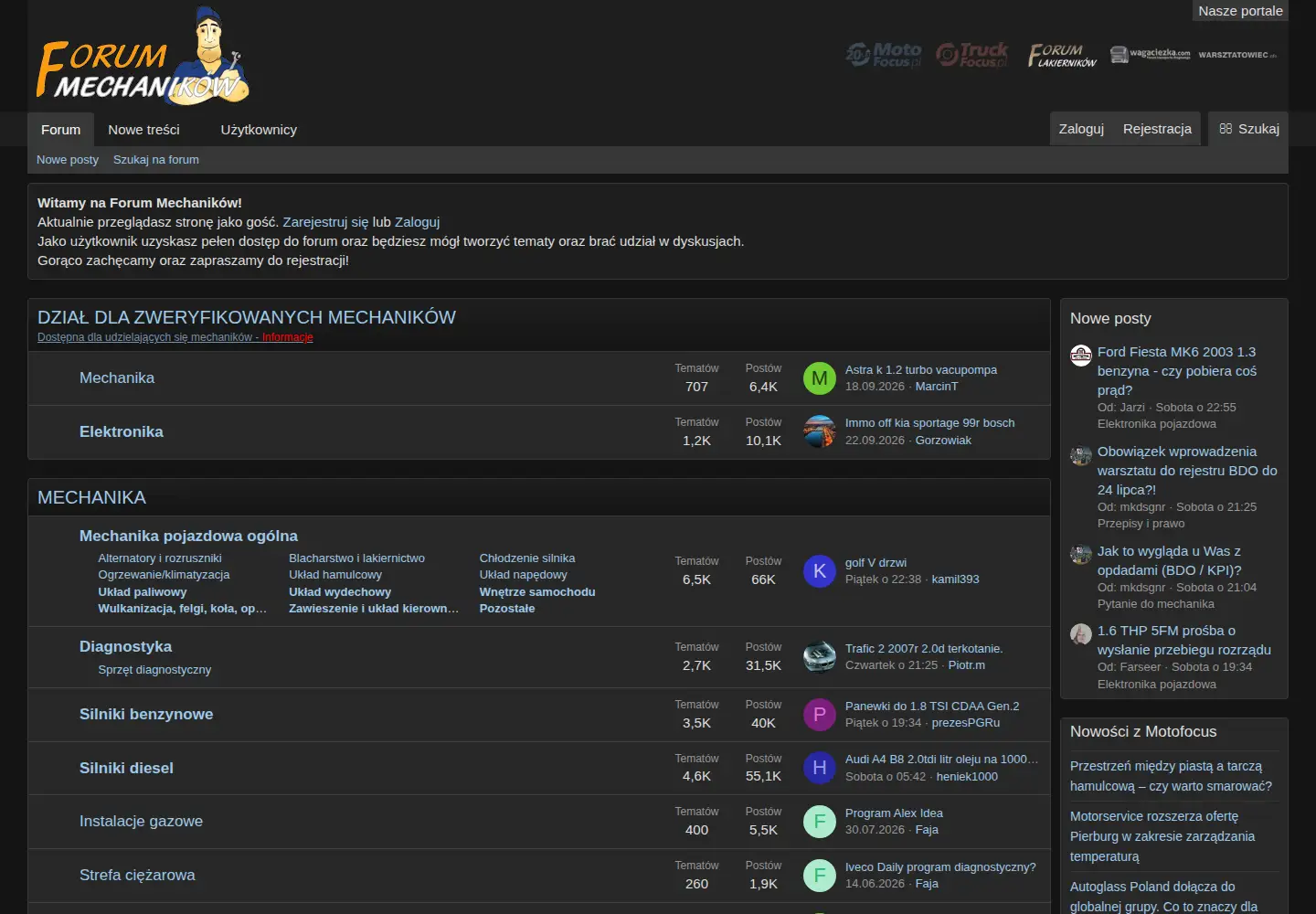Open Mechanika pojazdowa ogólna forum

pos(188,537)
